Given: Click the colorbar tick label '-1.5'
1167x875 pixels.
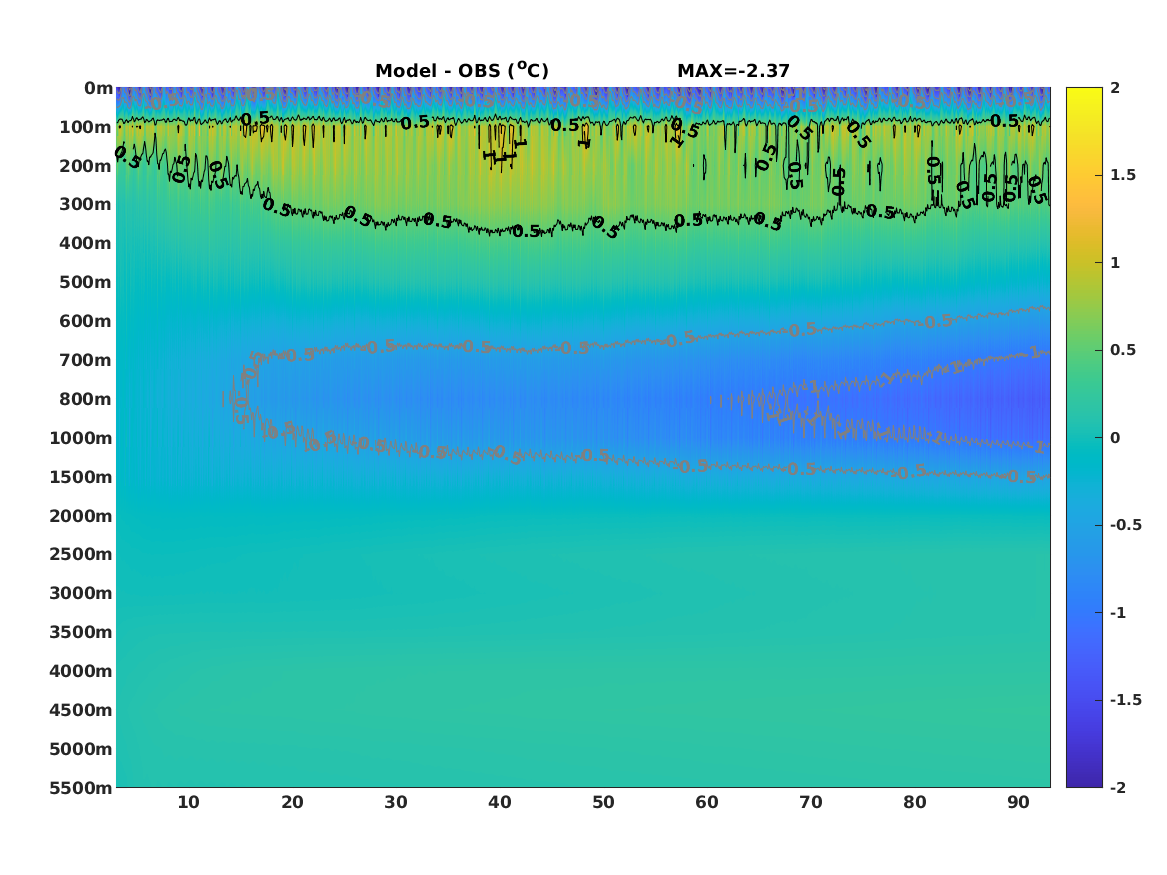Looking at the screenshot, I should [x=1126, y=700].
